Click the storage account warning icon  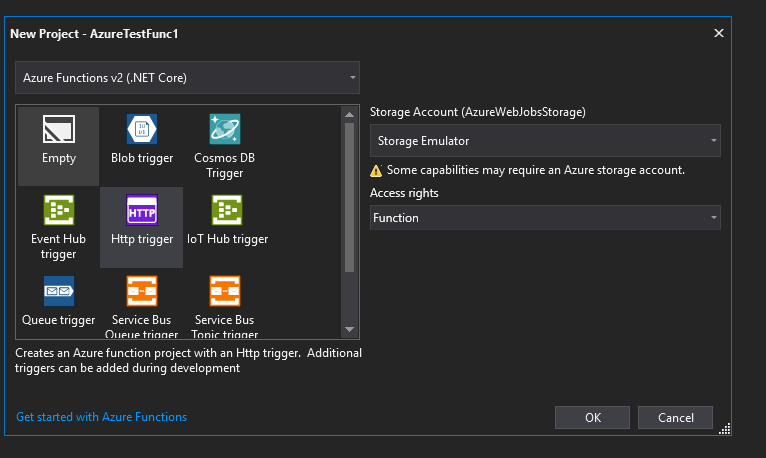point(376,170)
